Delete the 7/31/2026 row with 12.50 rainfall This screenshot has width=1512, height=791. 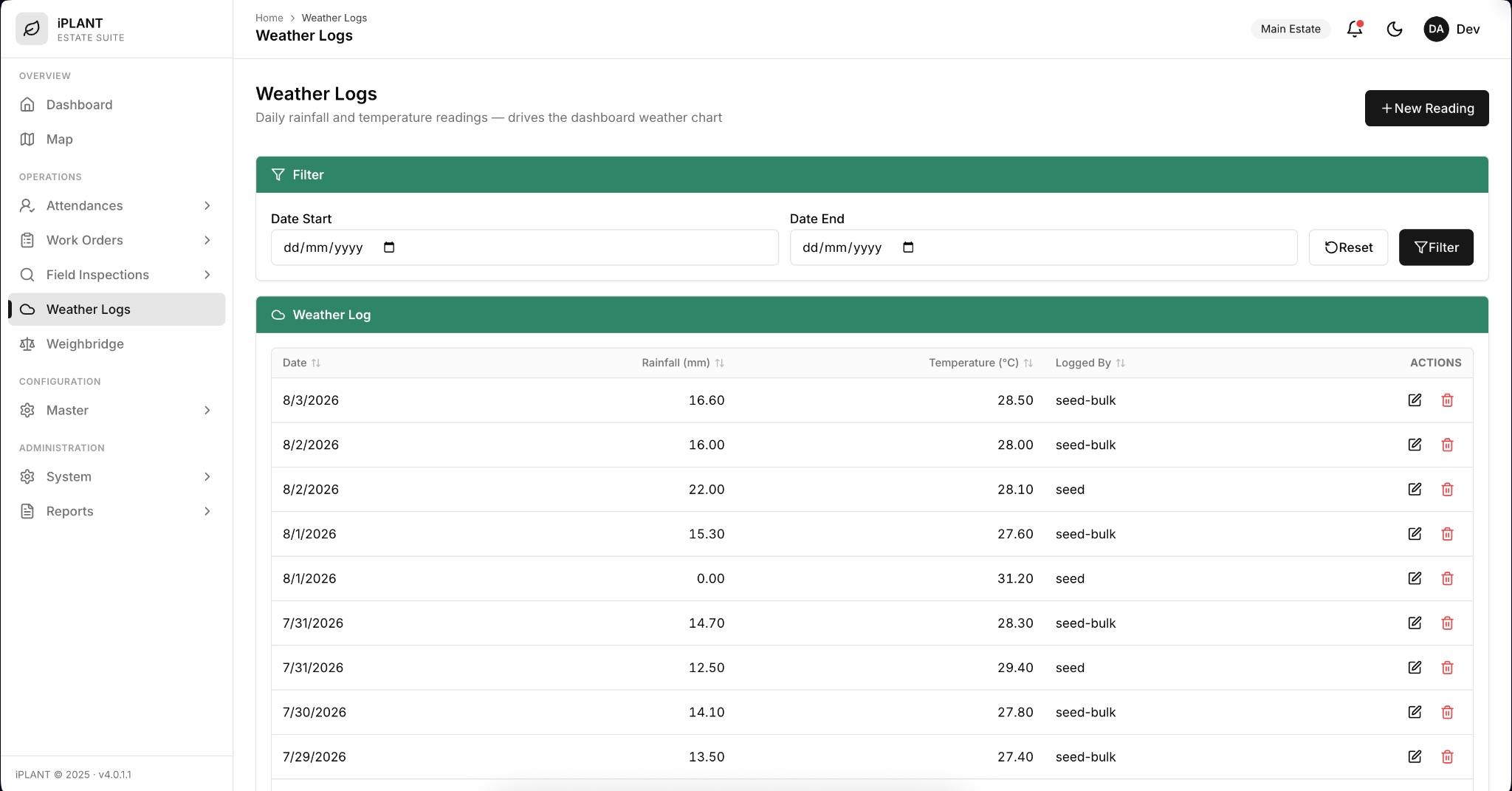(1447, 668)
